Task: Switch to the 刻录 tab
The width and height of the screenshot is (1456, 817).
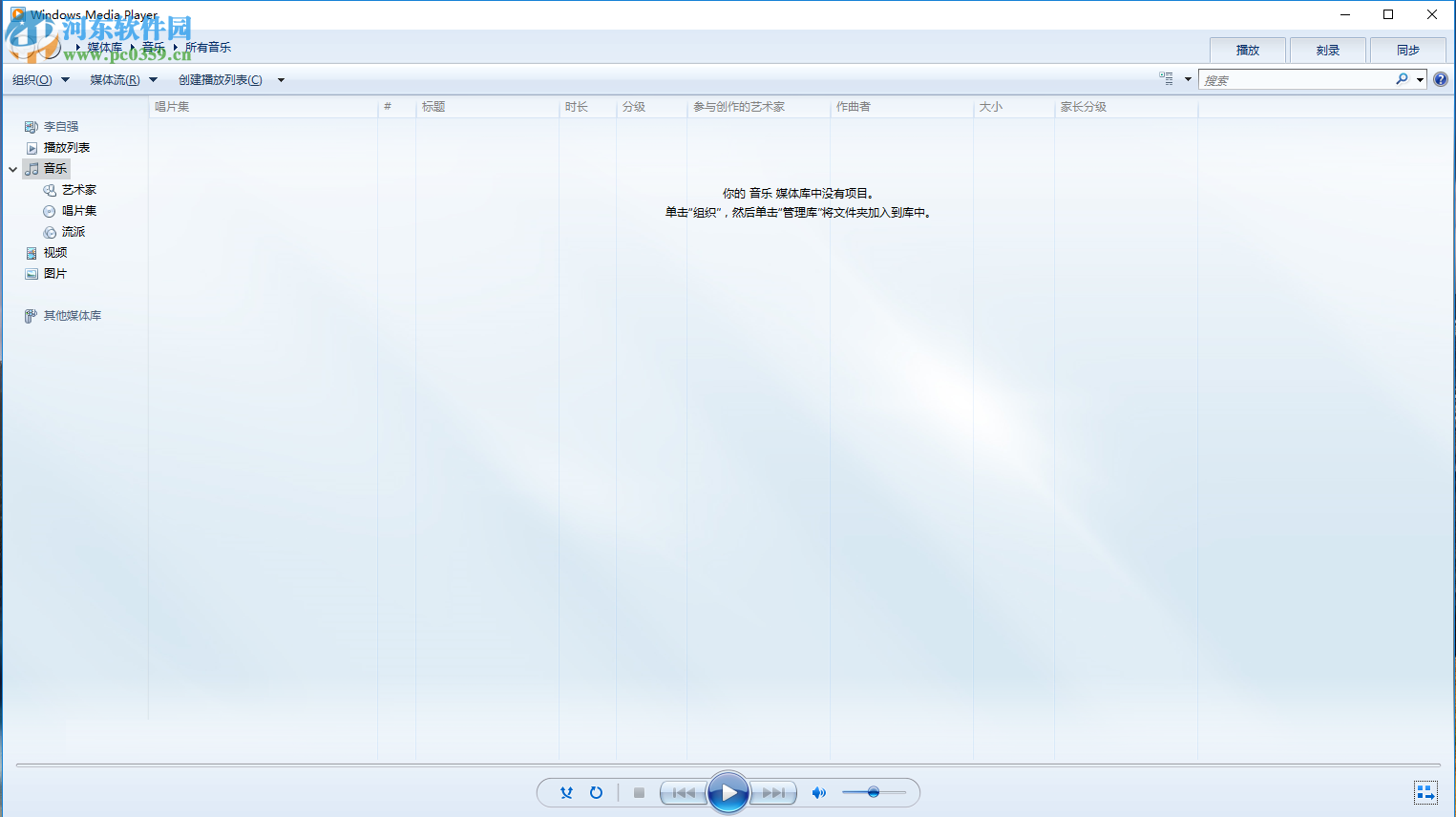Action: coord(1327,50)
